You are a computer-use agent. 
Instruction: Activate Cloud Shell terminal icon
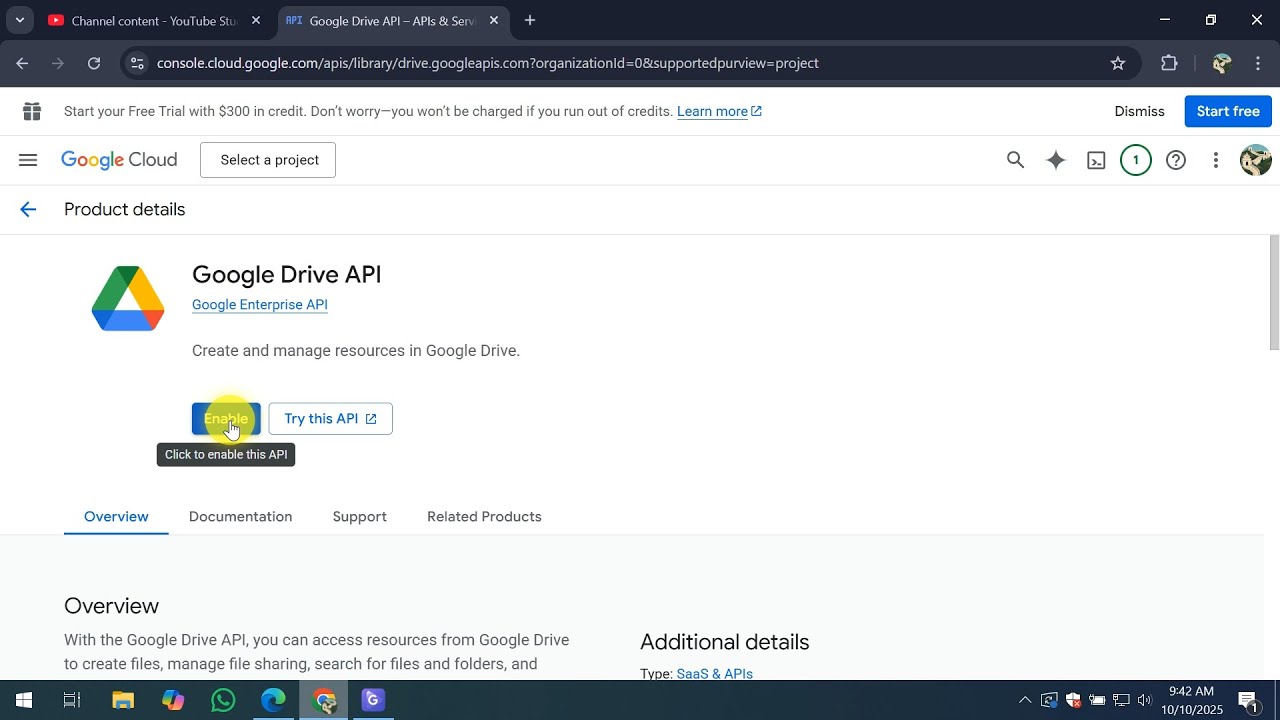tap(1096, 160)
